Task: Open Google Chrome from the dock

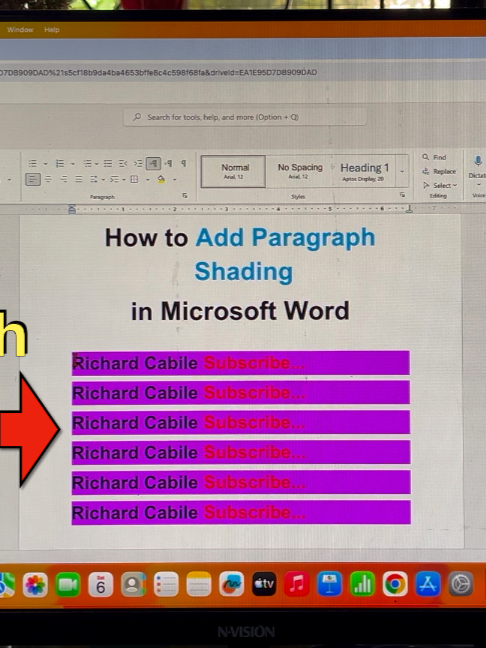Action: point(395,584)
